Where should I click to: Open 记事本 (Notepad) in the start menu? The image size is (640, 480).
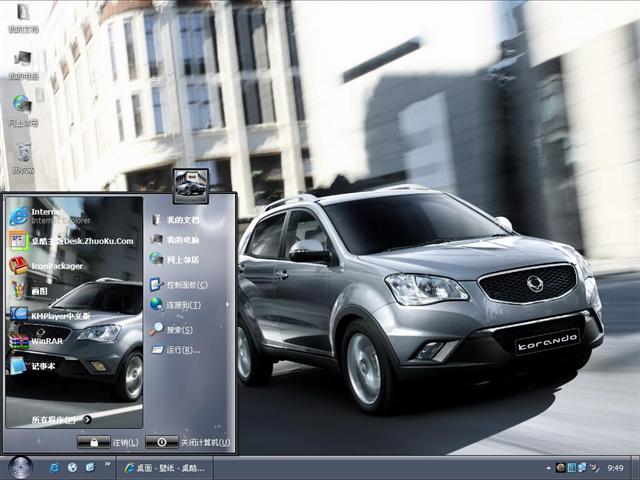click(x=40, y=366)
